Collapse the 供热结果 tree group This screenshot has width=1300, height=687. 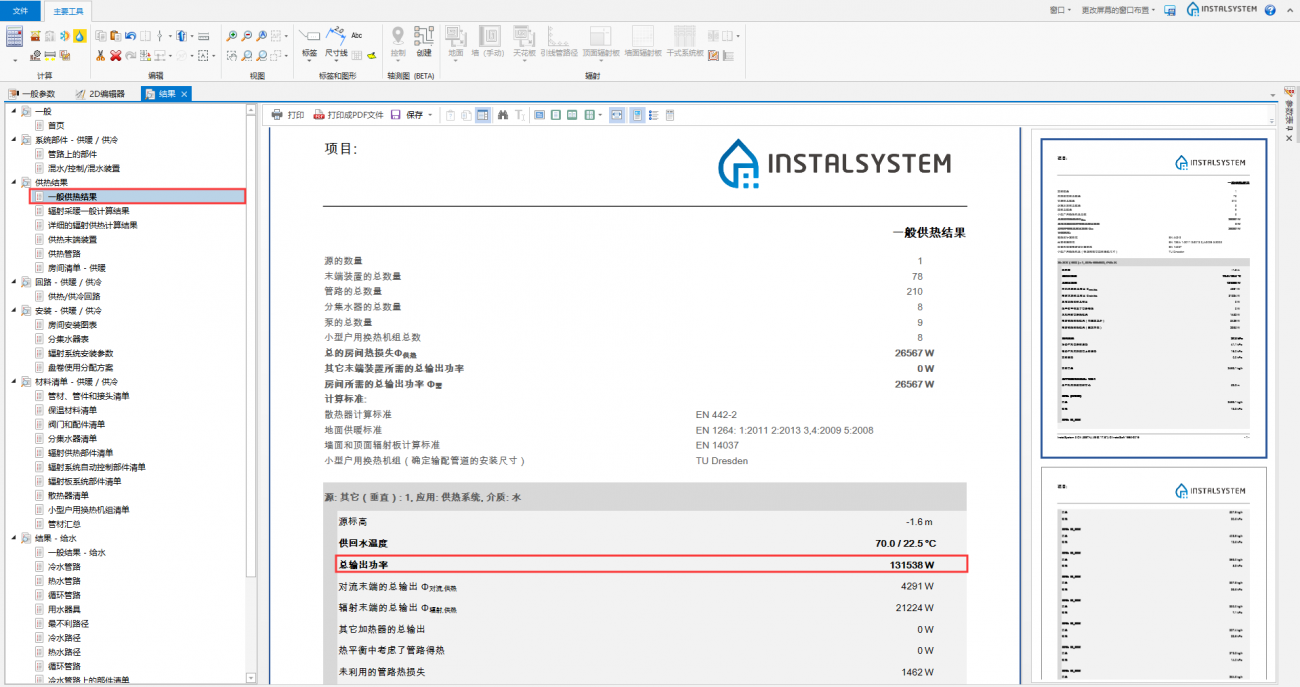click(14, 182)
